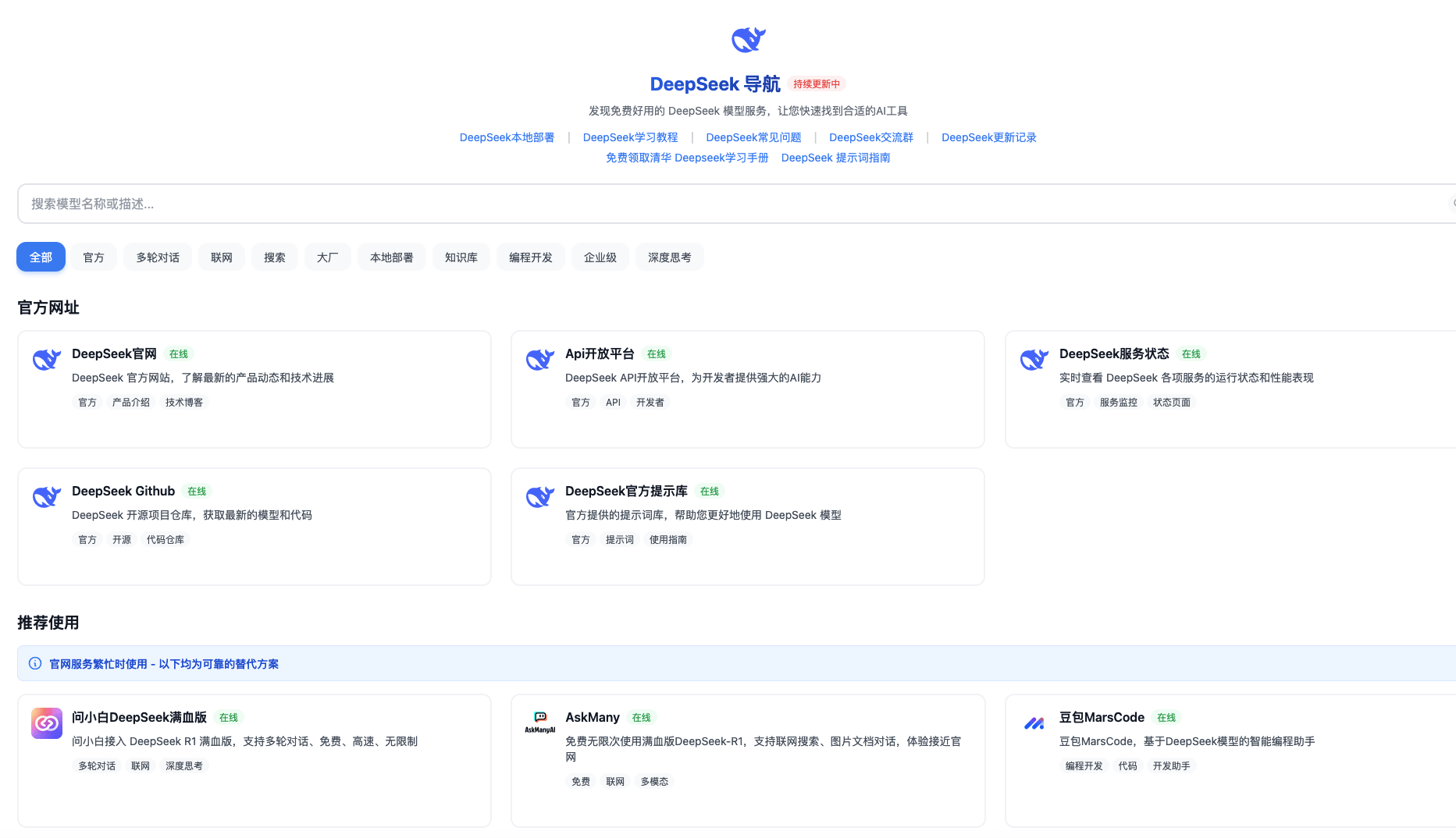Open the DeepSeek学习教程 link

pyautogui.click(x=631, y=137)
